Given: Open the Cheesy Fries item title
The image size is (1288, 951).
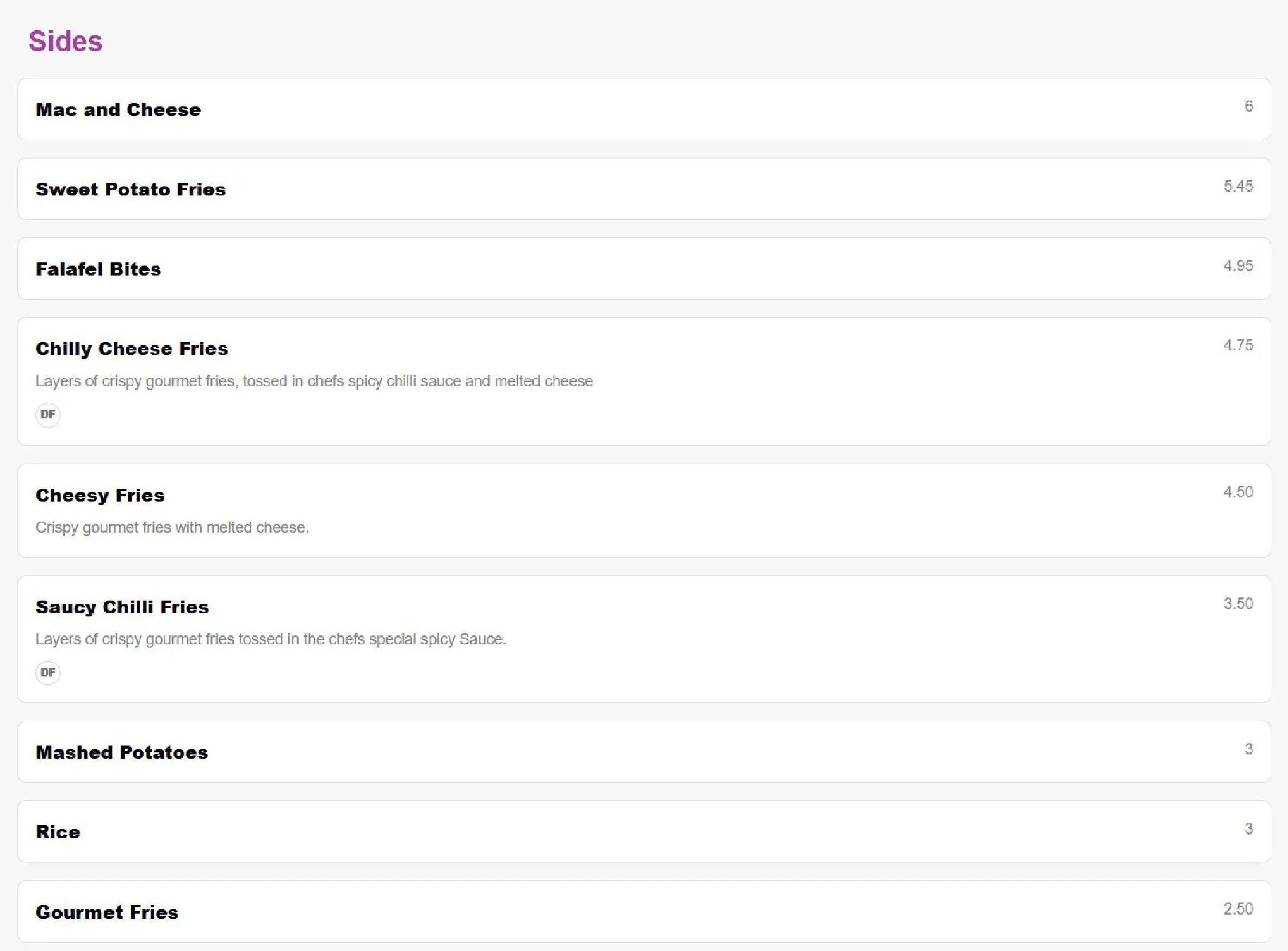Looking at the screenshot, I should point(100,495).
